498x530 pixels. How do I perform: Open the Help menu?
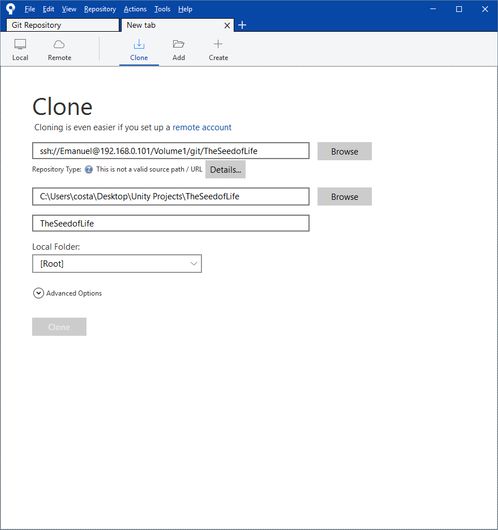tap(185, 9)
